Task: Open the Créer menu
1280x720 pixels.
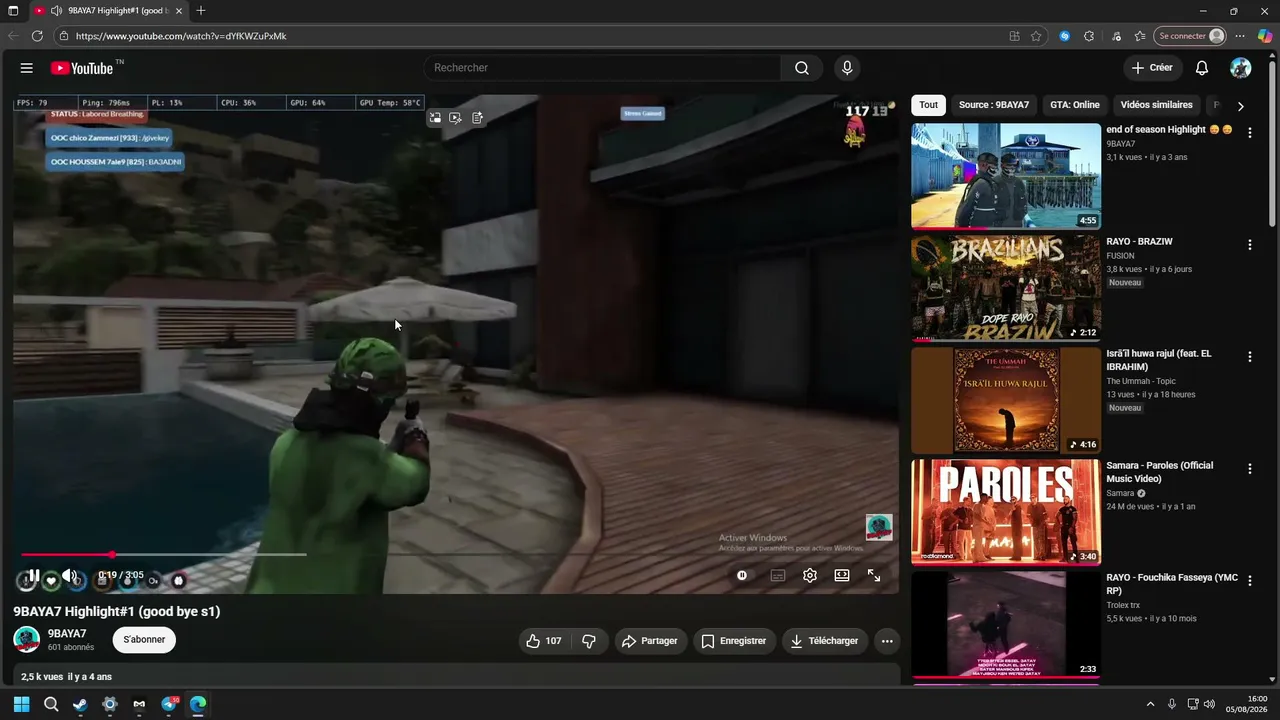Action: [1152, 68]
